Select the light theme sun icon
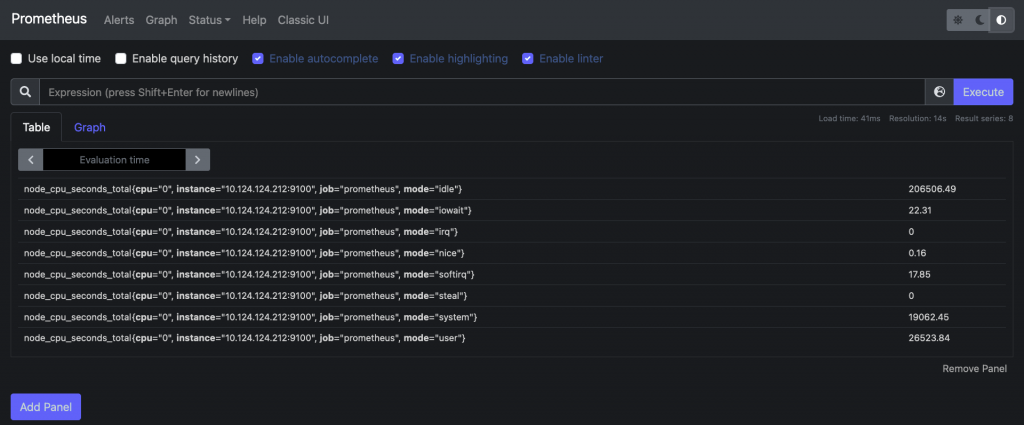The height and width of the screenshot is (425, 1024). coord(958,20)
